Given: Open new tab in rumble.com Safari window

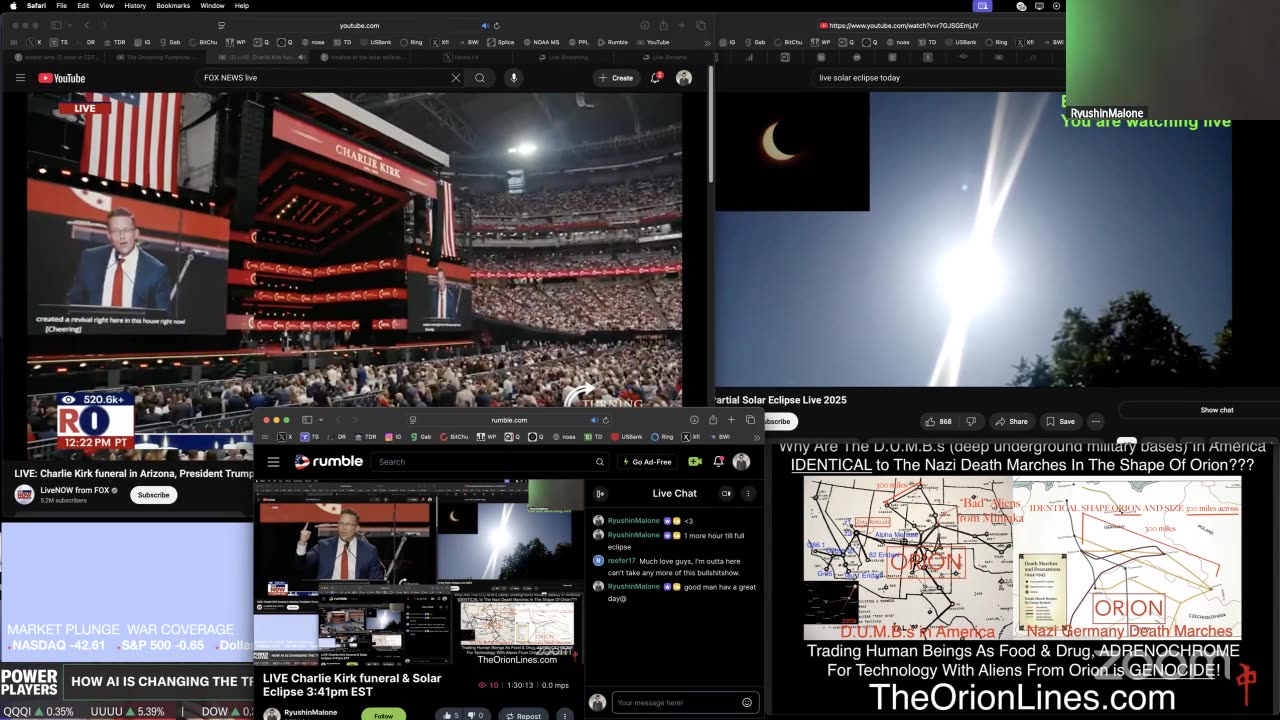Looking at the screenshot, I should tap(732, 420).
